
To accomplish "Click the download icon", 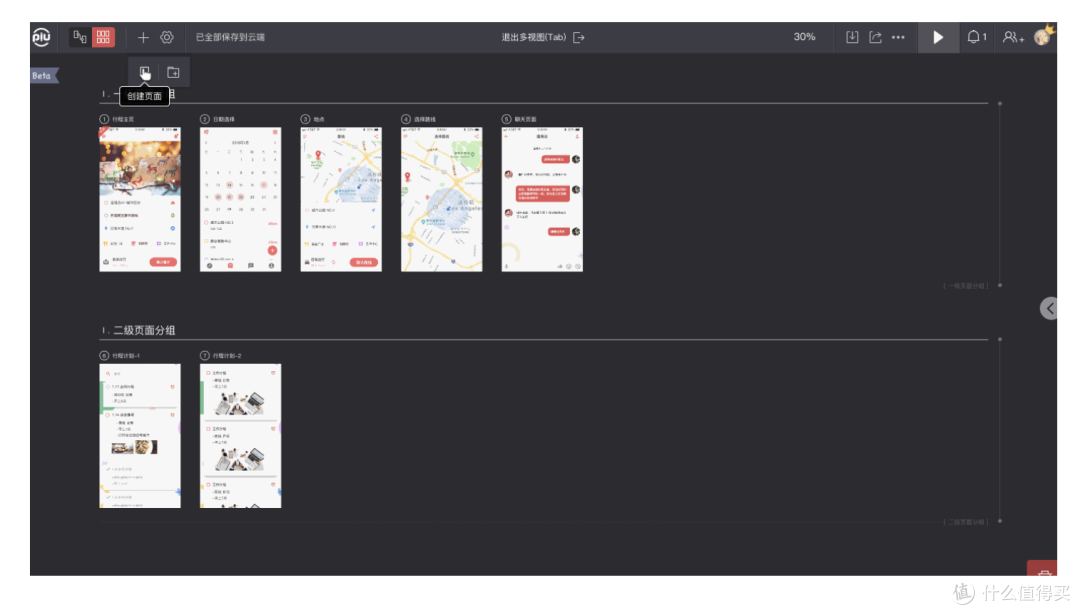I will click(852, 37).
